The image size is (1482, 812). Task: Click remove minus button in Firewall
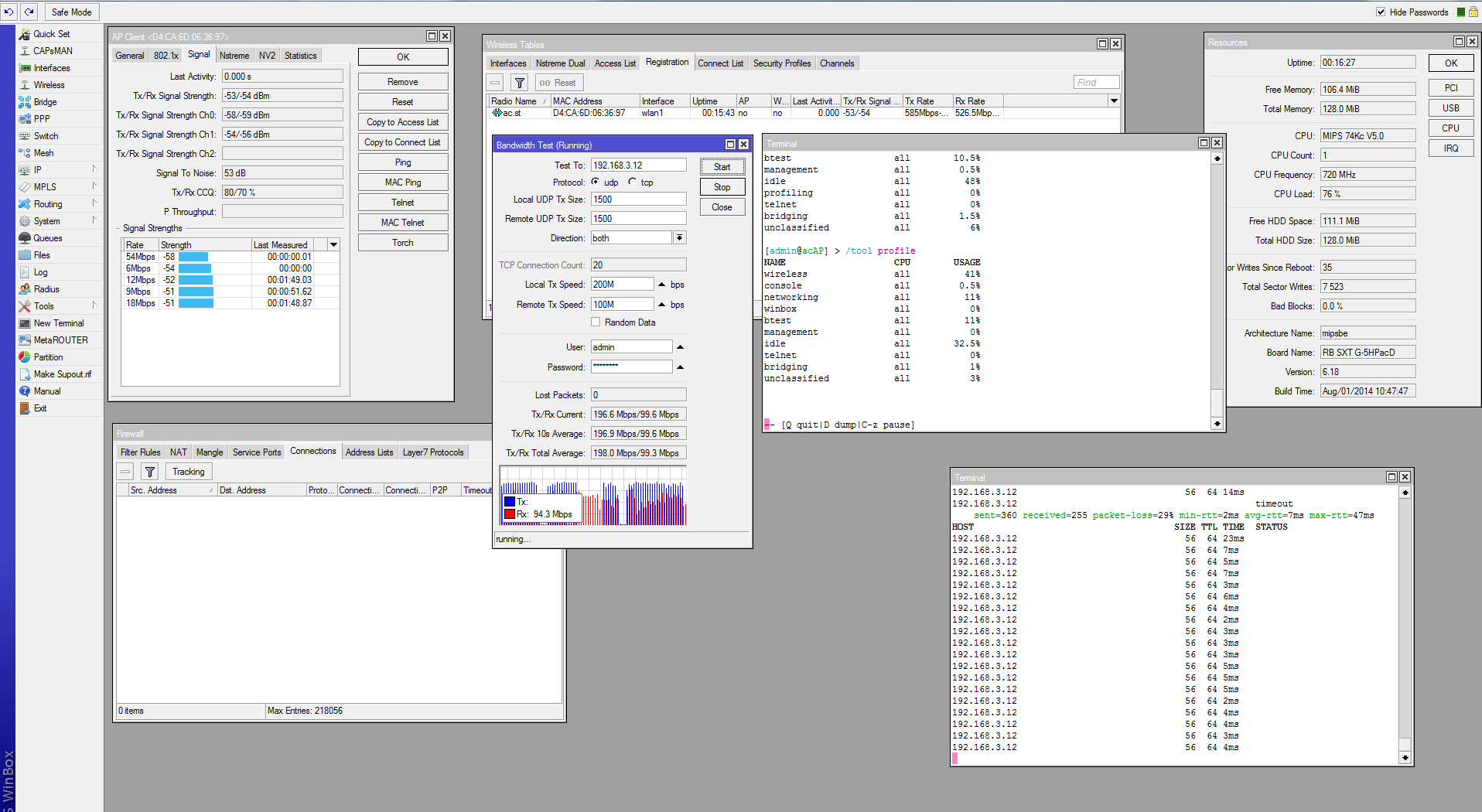125,472
